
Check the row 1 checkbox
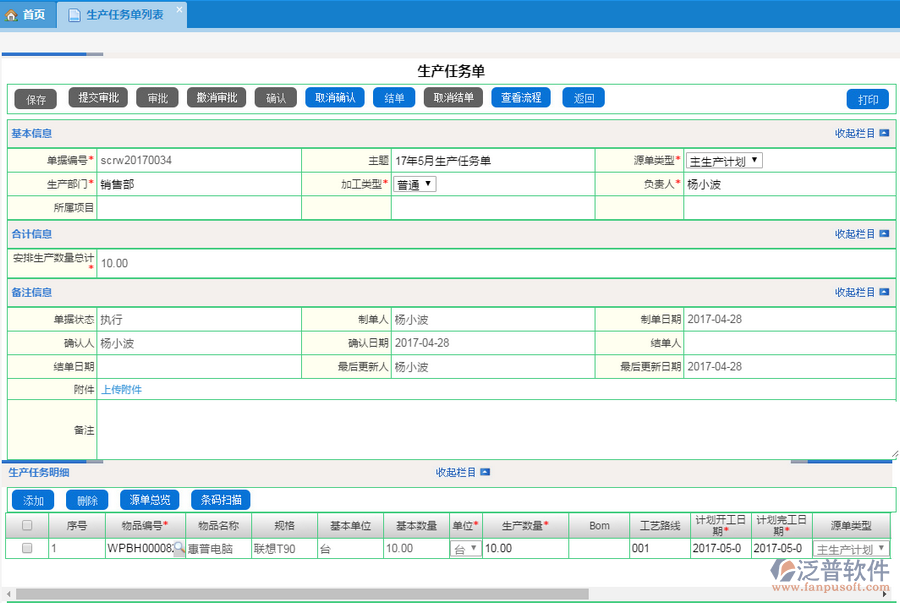27,549
